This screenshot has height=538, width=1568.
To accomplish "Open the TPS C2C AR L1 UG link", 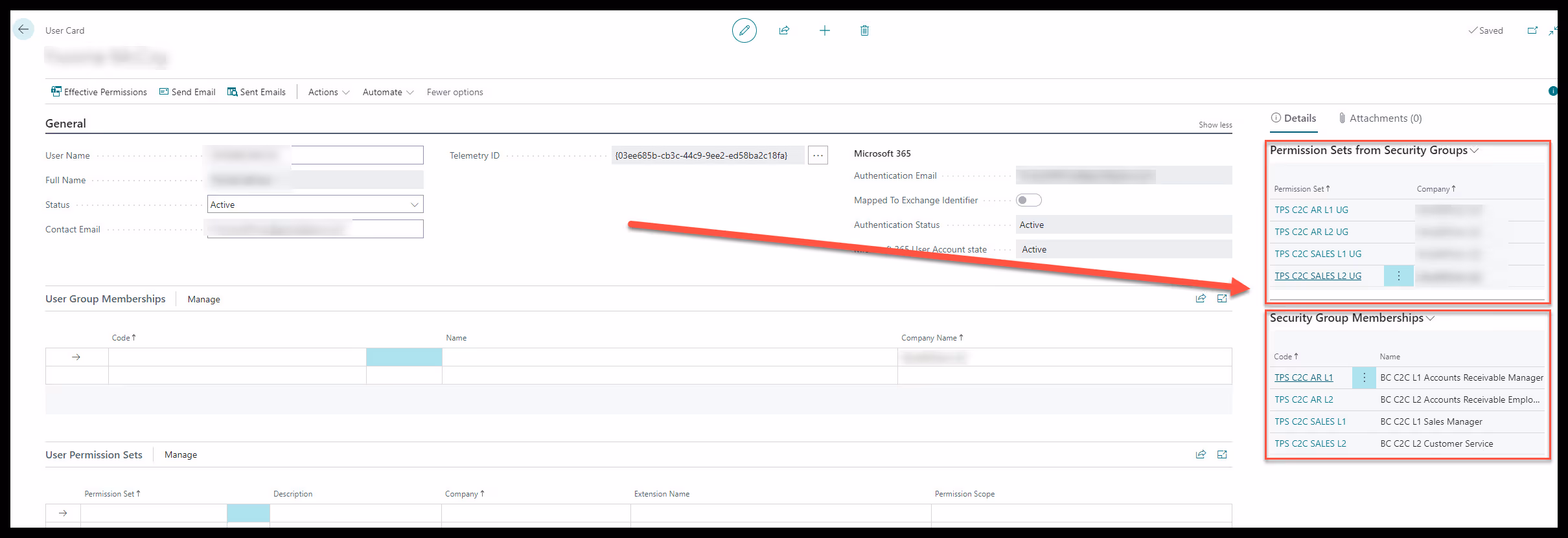I will (1311, 210).
